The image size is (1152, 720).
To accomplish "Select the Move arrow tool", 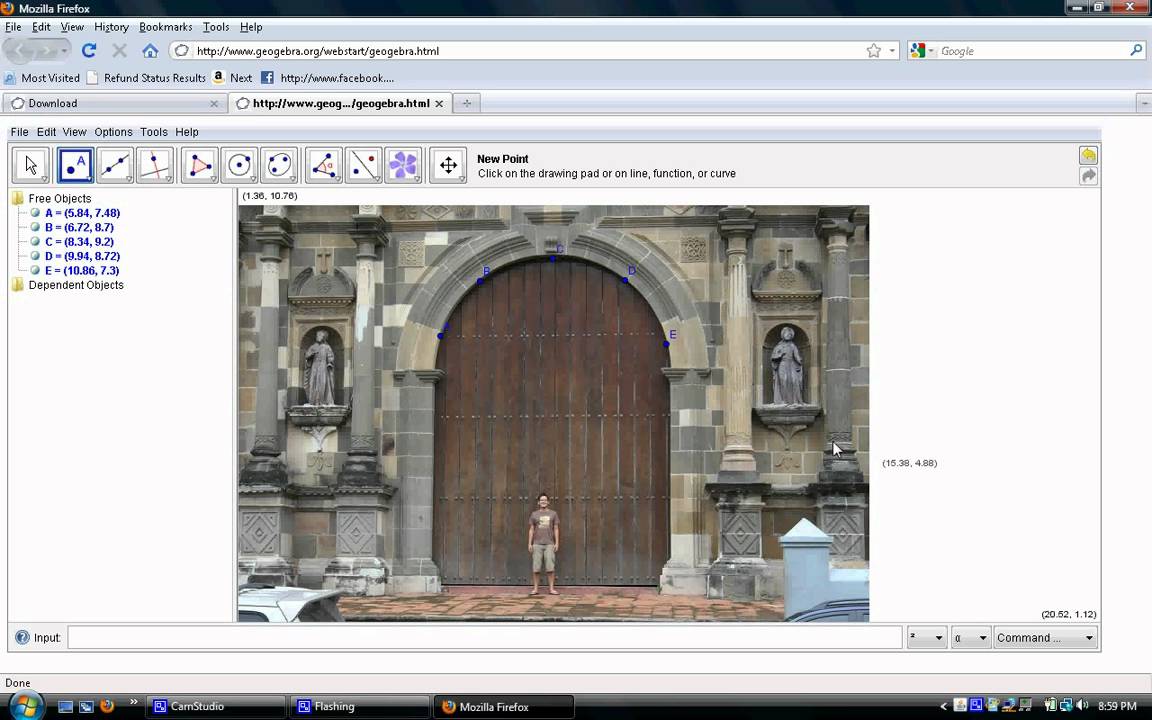I will (31, 166).
